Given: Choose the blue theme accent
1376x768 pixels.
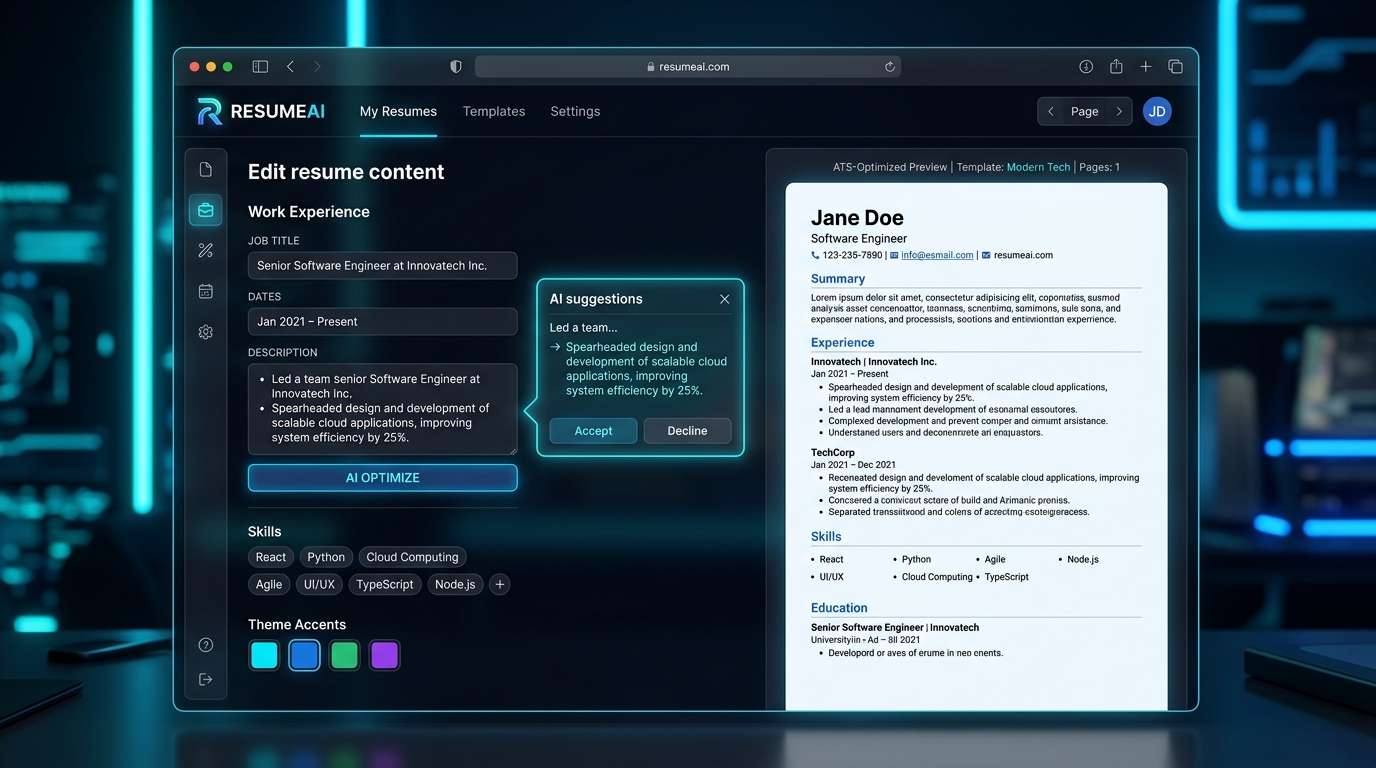Looking at the screenshot, I should coord(304,655).
